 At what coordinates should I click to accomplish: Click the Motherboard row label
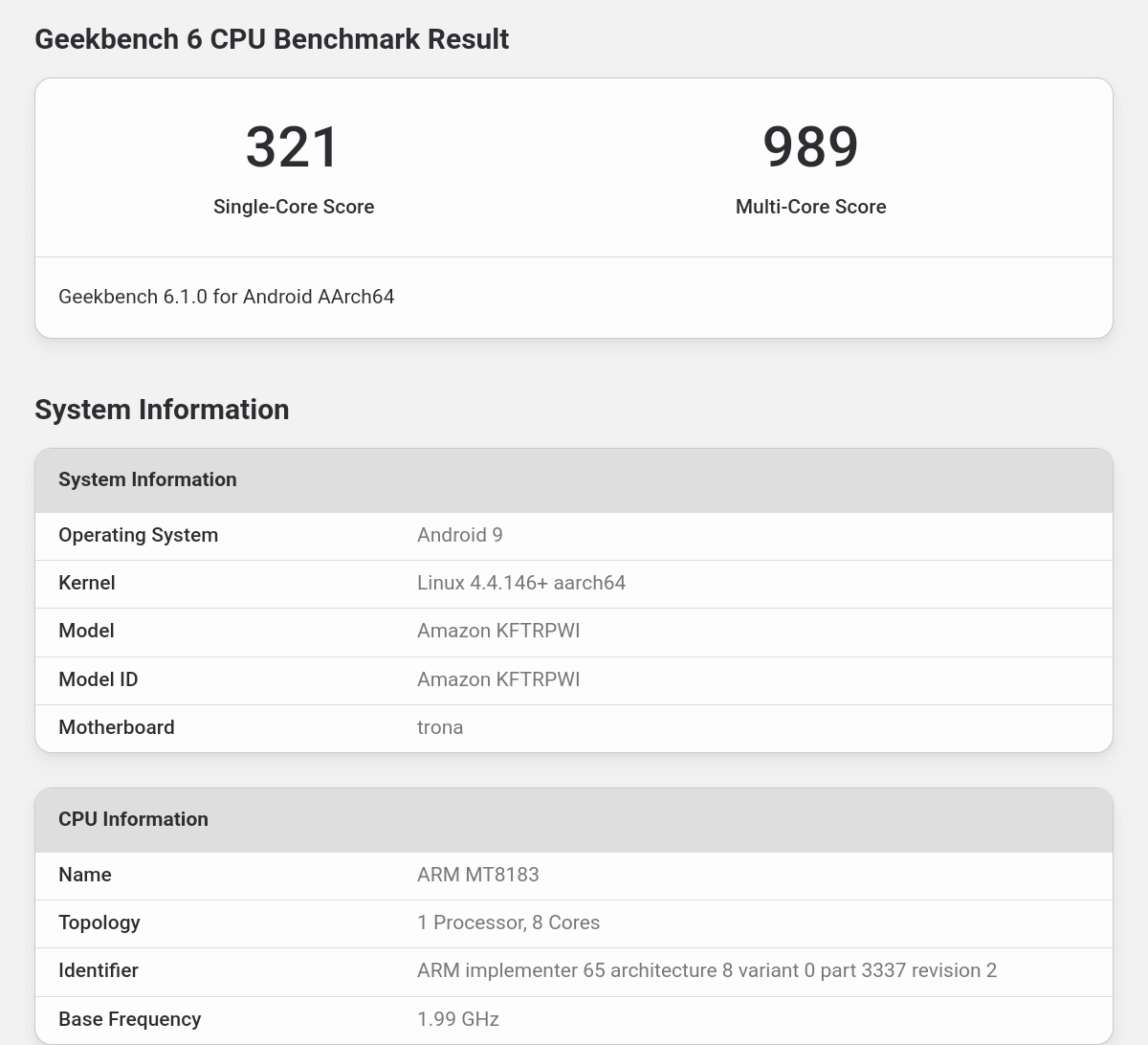click(117, 727)
